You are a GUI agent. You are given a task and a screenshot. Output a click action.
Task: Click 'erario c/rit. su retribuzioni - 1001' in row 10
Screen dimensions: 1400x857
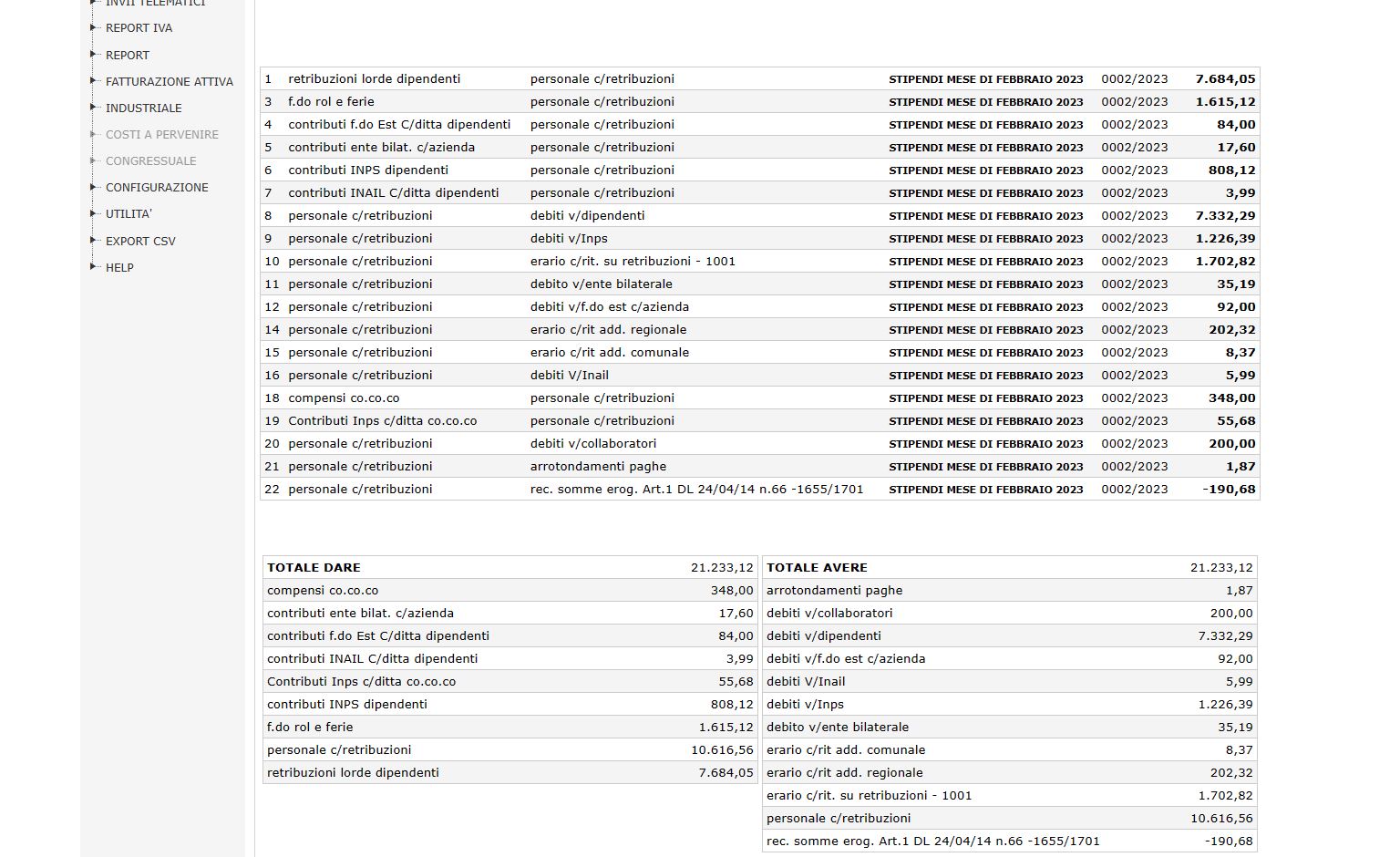click(633, 261)
